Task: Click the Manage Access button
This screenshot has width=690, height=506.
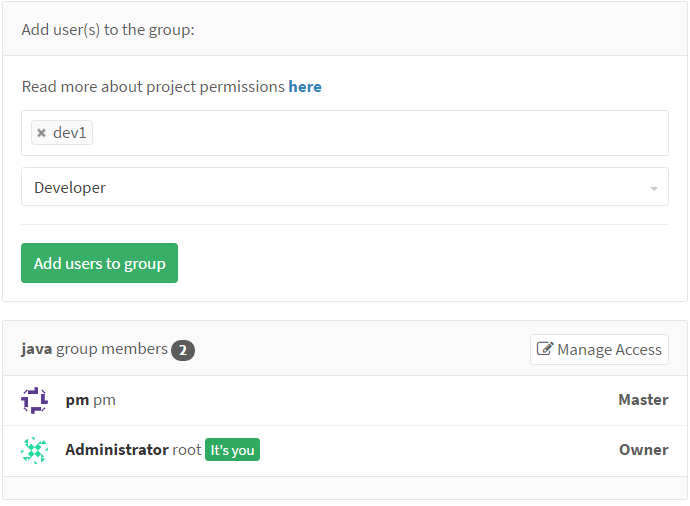Action: point(599,349)
